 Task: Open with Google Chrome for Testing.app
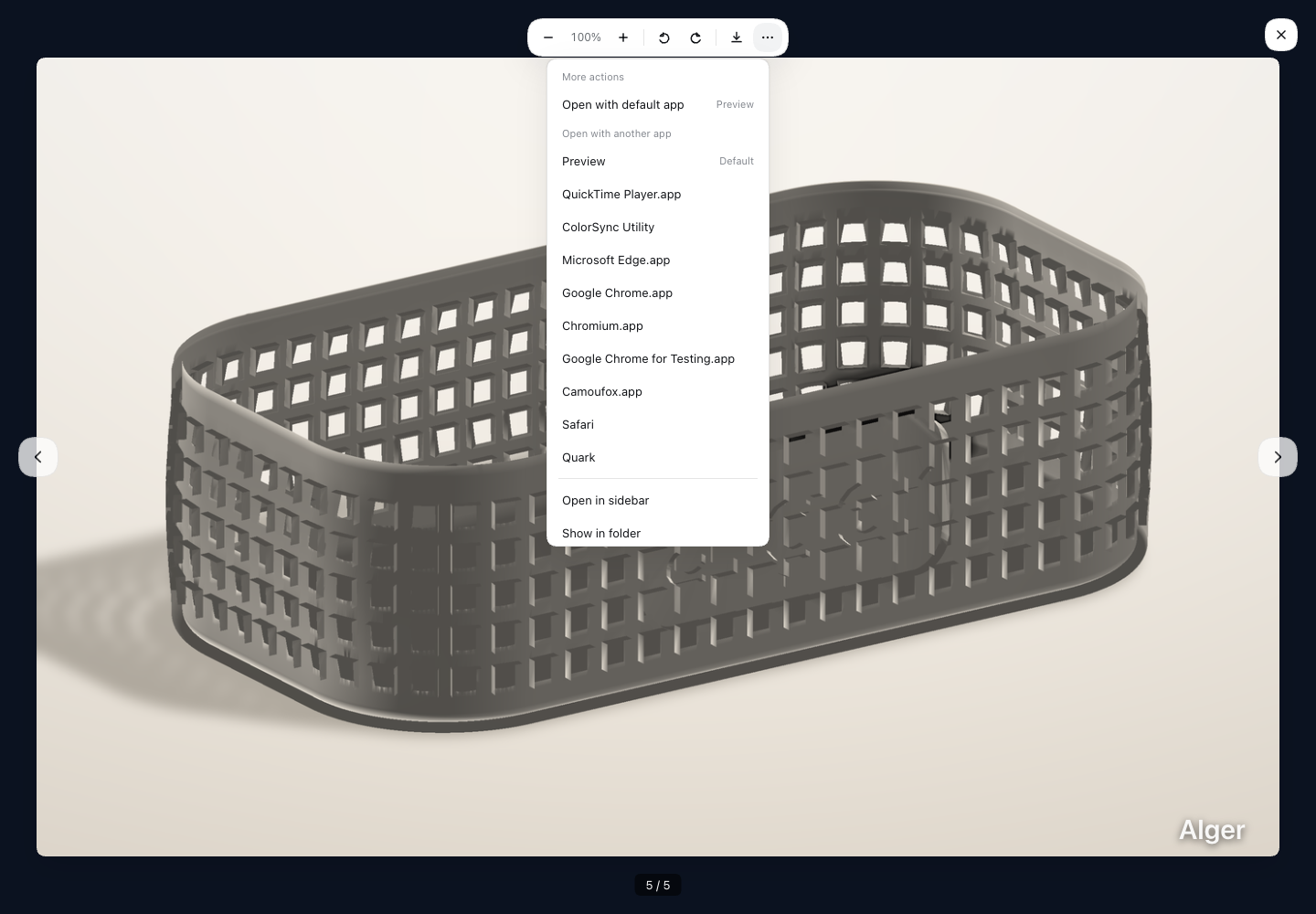point(658,358)
